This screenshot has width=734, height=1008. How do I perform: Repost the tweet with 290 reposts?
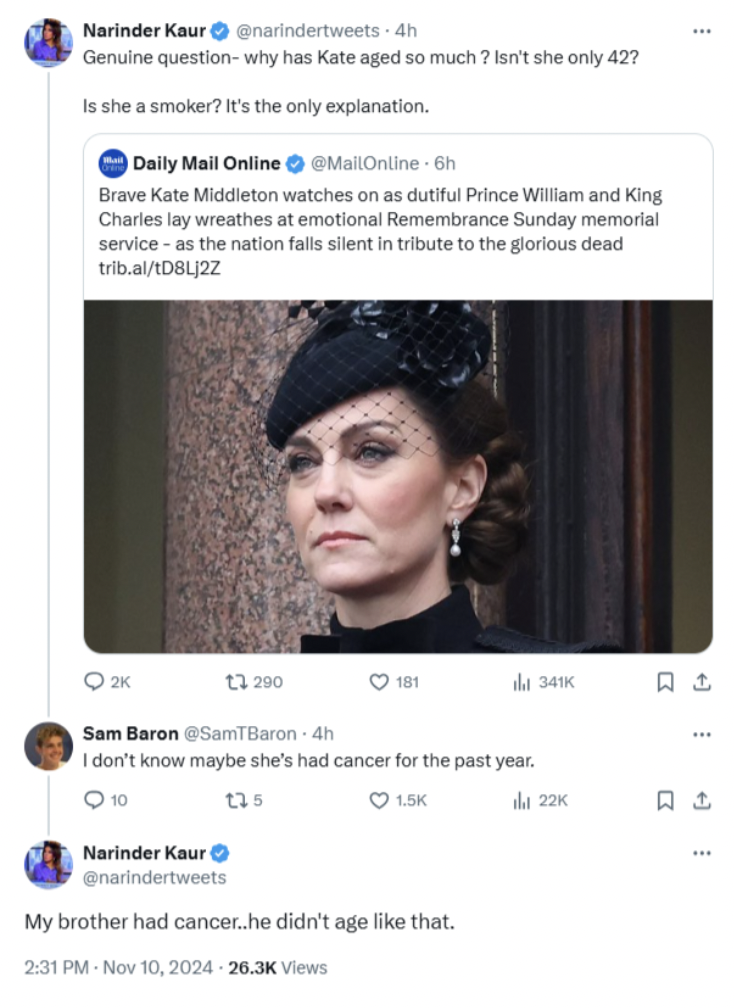[239, 682]
